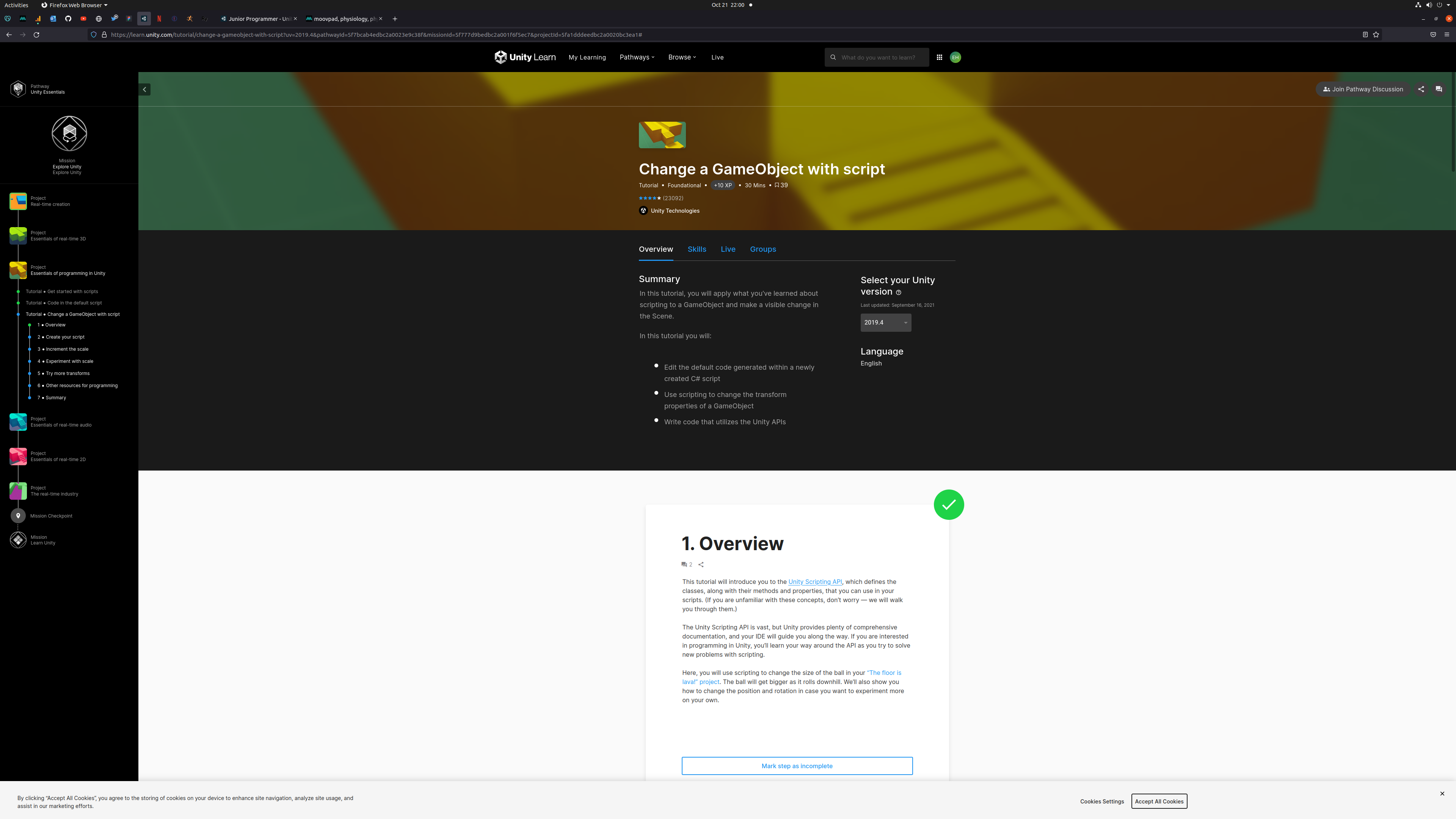The image size is (1456, 819).
Task: Open the pinned YouTube tab
Action: (83, 19)
